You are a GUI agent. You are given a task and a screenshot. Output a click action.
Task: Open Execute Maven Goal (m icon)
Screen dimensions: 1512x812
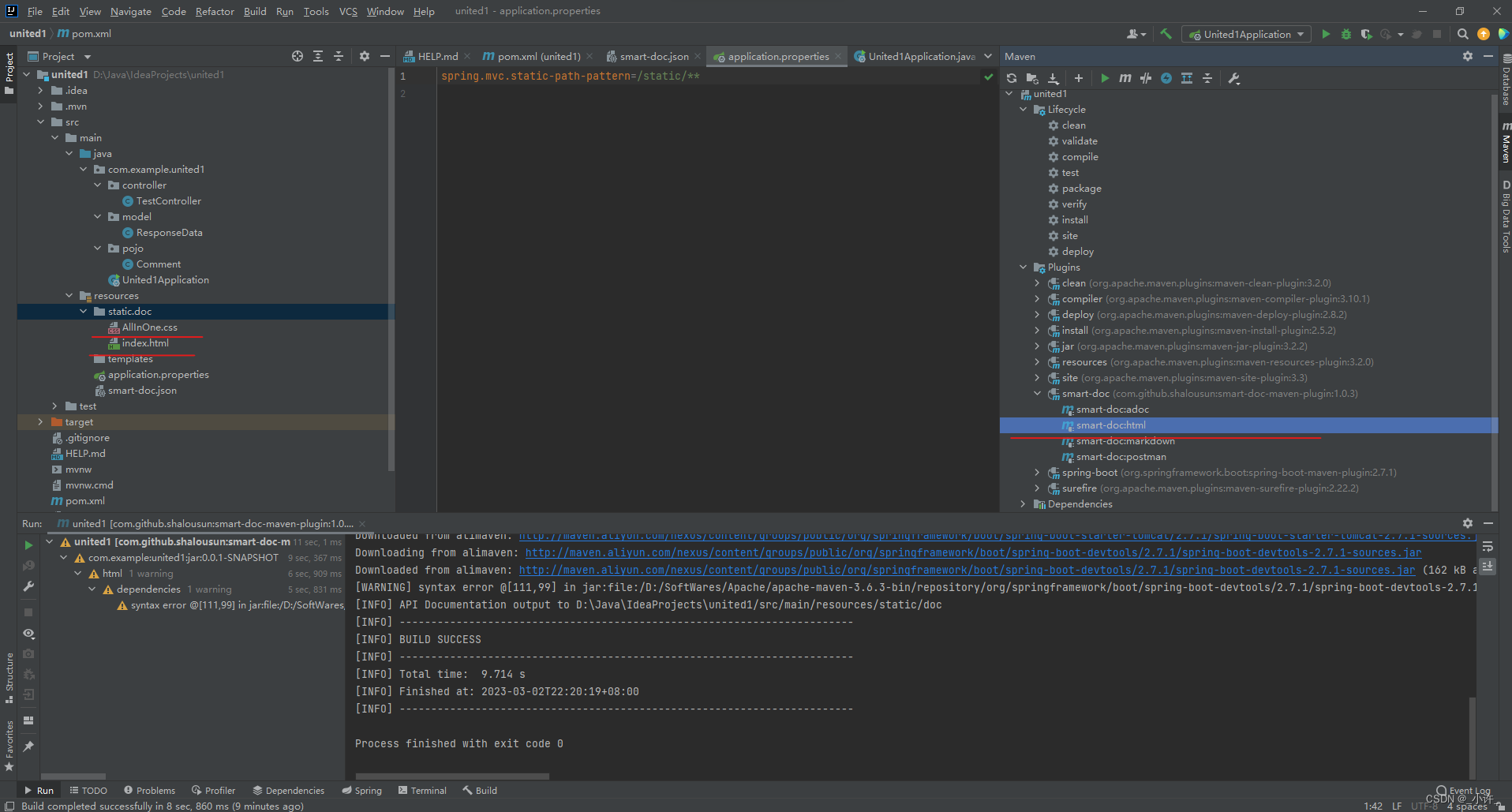[1125, 78]
